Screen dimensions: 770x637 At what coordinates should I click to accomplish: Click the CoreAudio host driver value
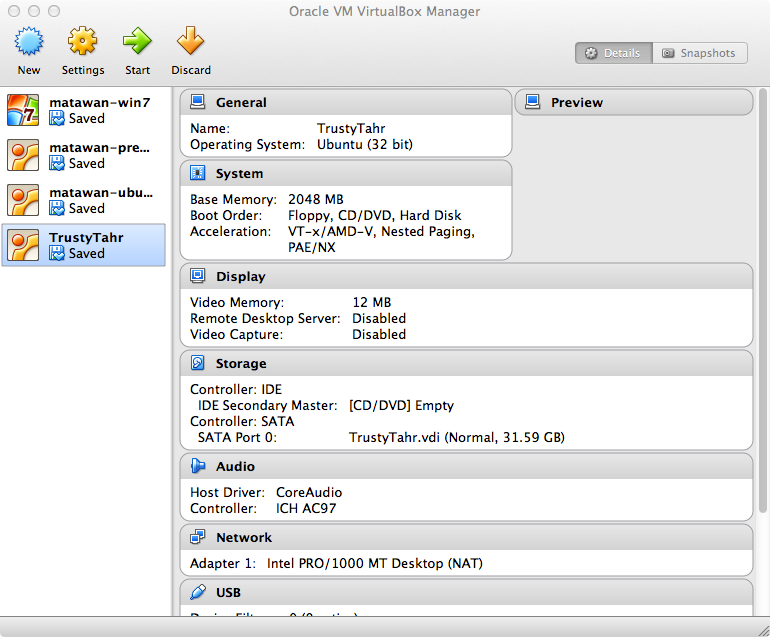[309, 492]
